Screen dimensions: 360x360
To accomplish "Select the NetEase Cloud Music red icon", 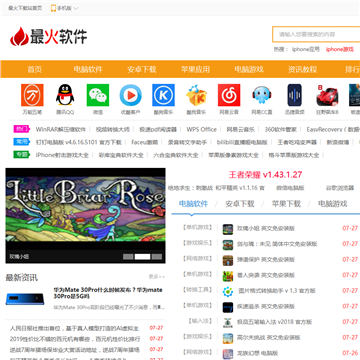I will [229, 95].
